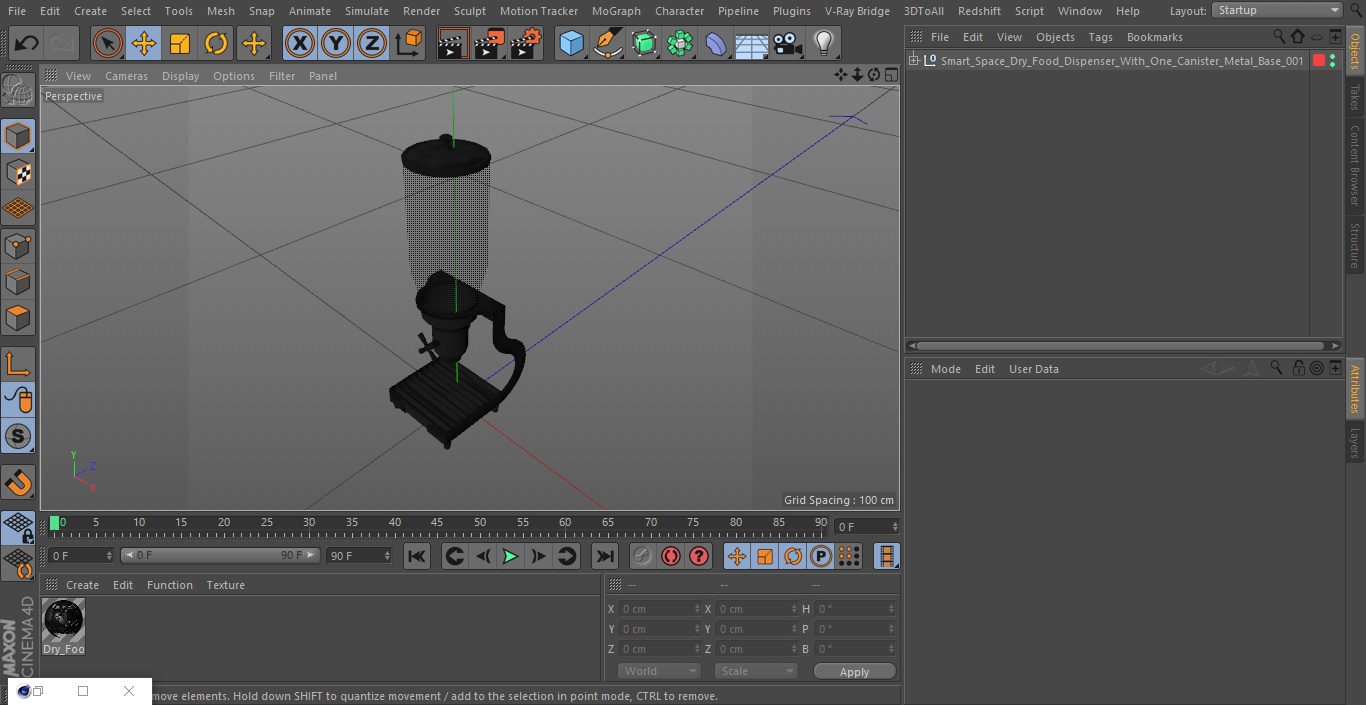Screen dimensions: 1366x705
Task: Click the Apply button
Action: pyautogui.click(x=854, y=672)
